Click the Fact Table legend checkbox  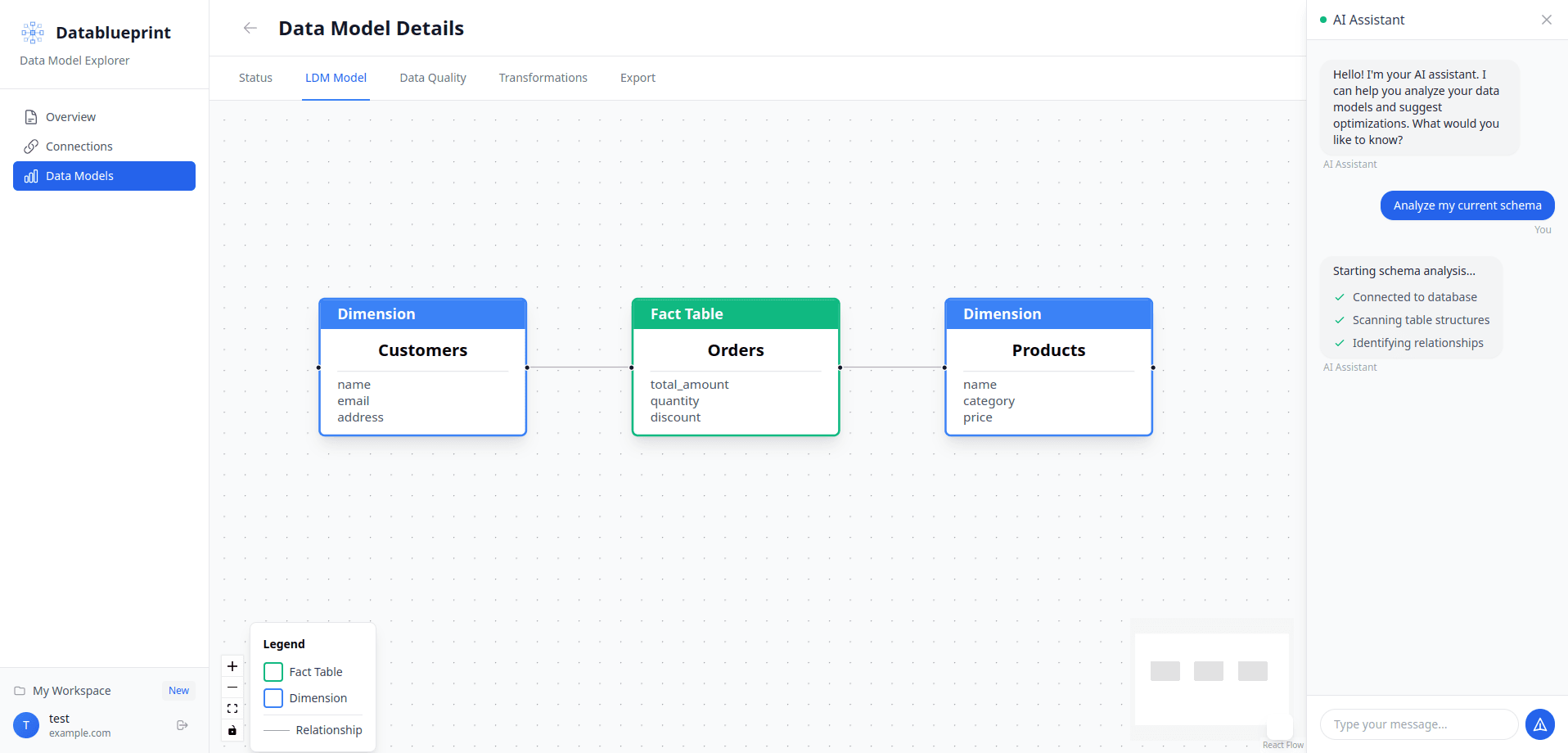[x=273, y=671]
